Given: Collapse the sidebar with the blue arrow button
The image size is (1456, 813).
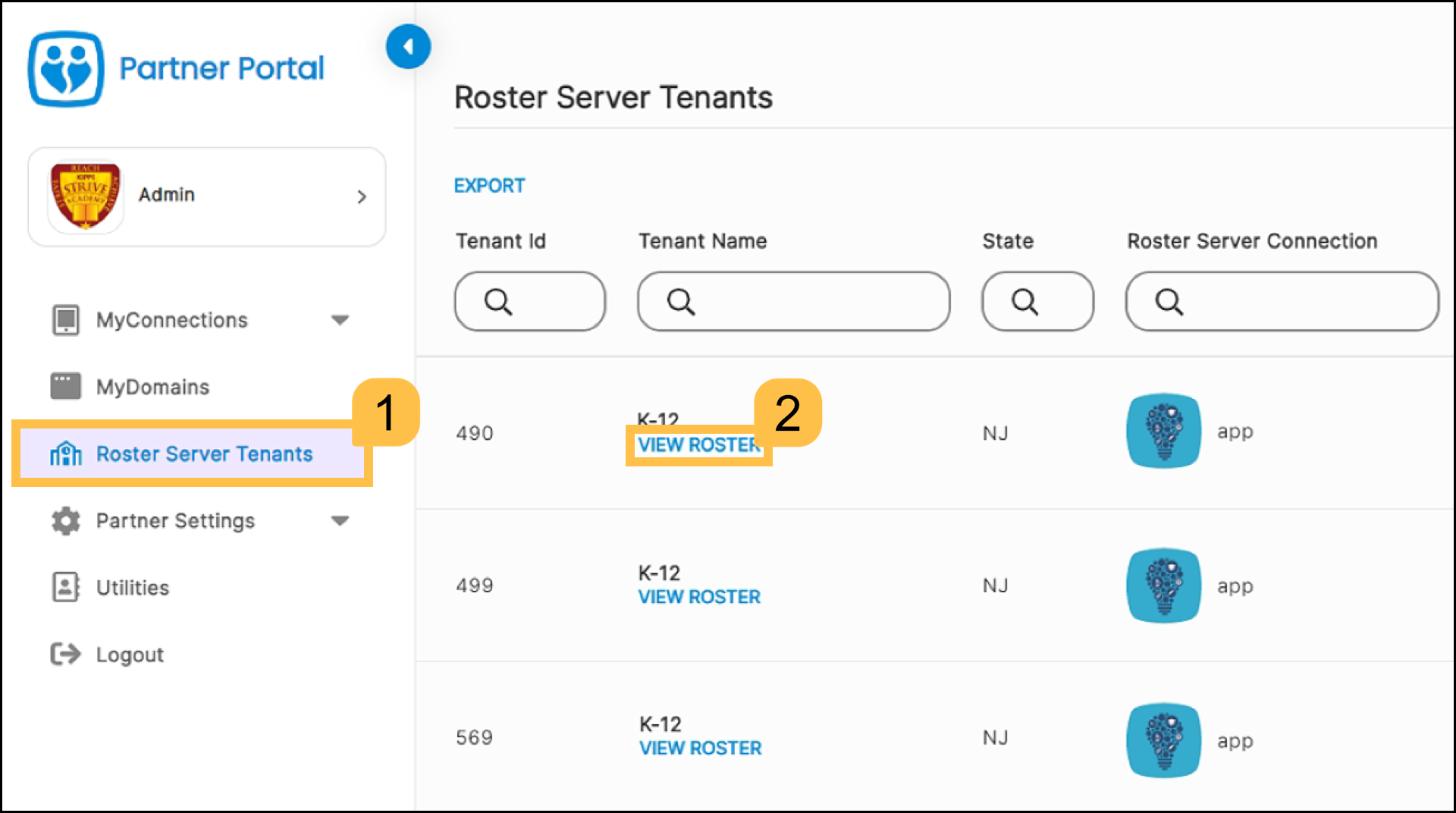Looking at the screenshot, I should (x=408, y=47).
